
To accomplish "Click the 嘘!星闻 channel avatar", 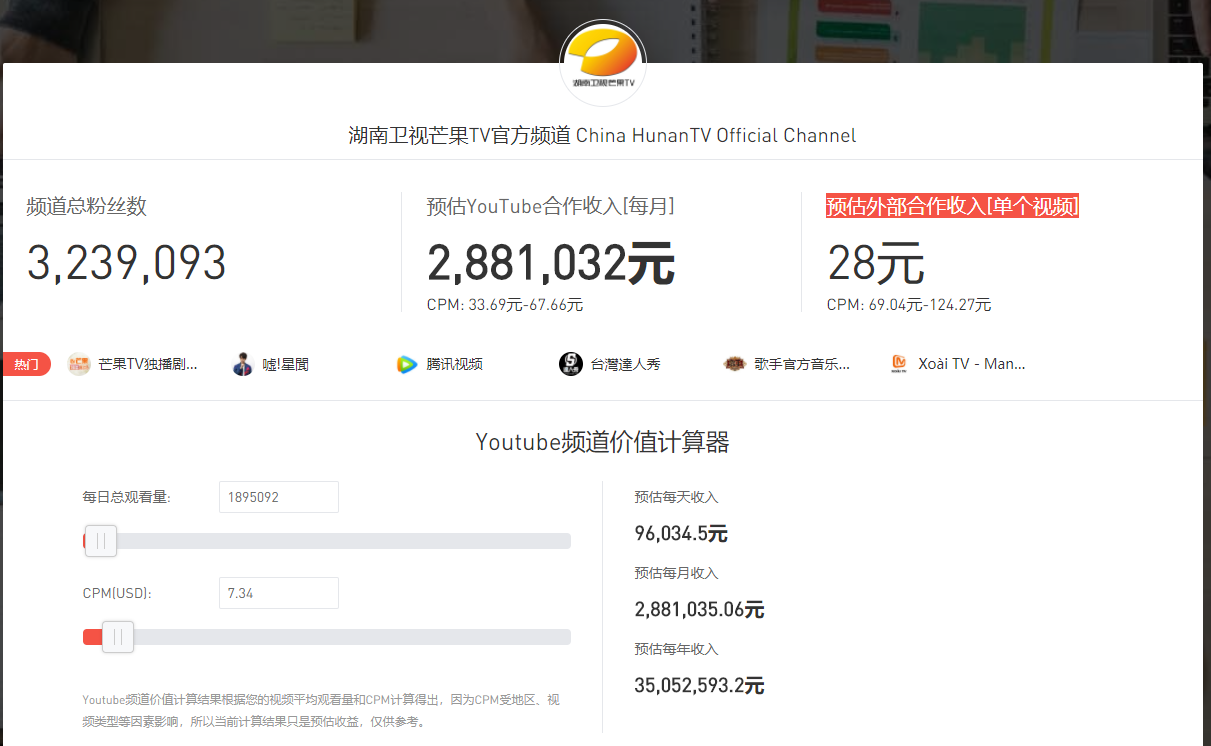I will point(243,364).
